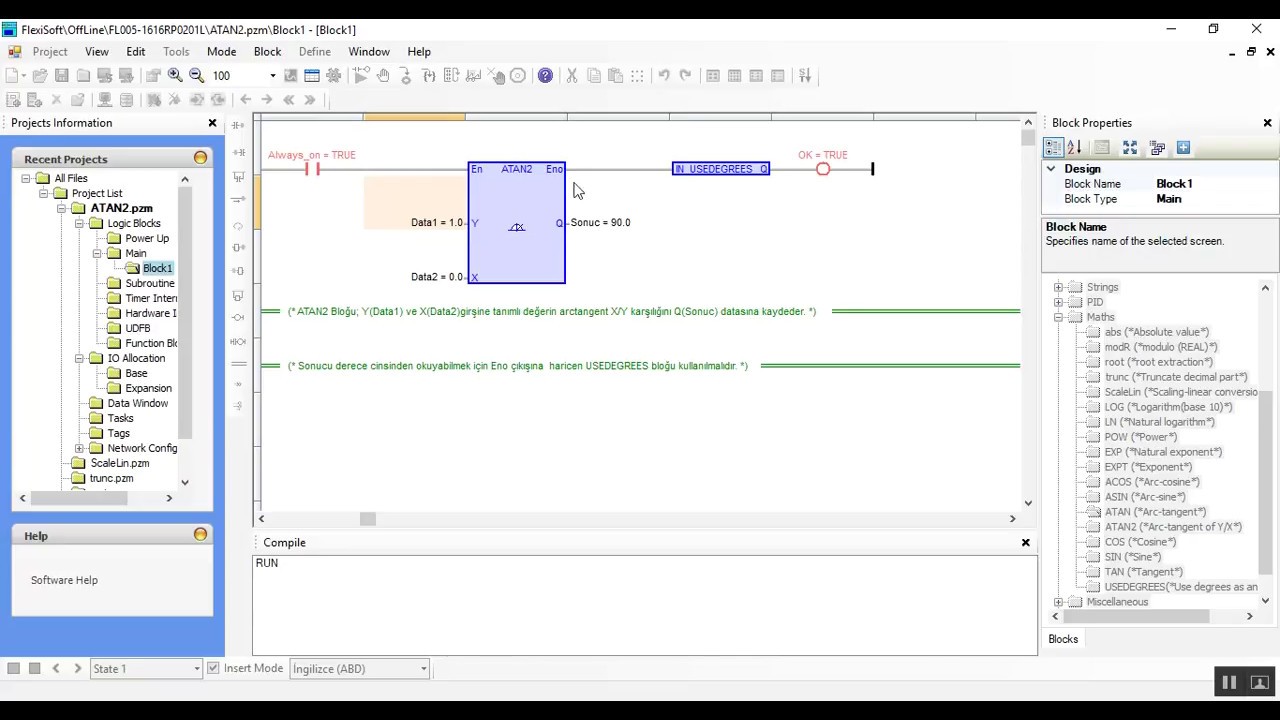1280x720 pixels.
Task: Click the Software Help link
Action: 64,580
